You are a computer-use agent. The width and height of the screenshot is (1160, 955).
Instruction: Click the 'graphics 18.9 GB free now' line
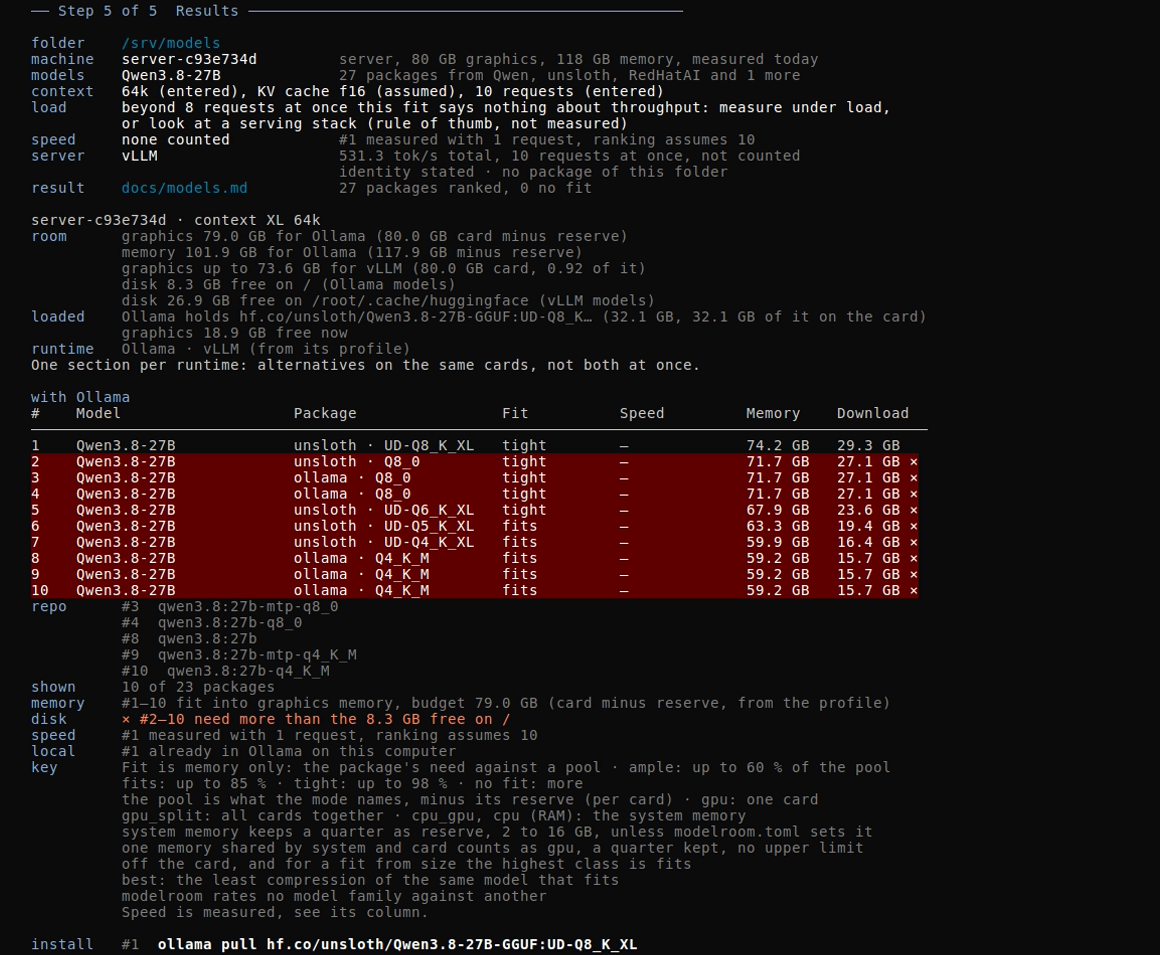coord(235,333)
